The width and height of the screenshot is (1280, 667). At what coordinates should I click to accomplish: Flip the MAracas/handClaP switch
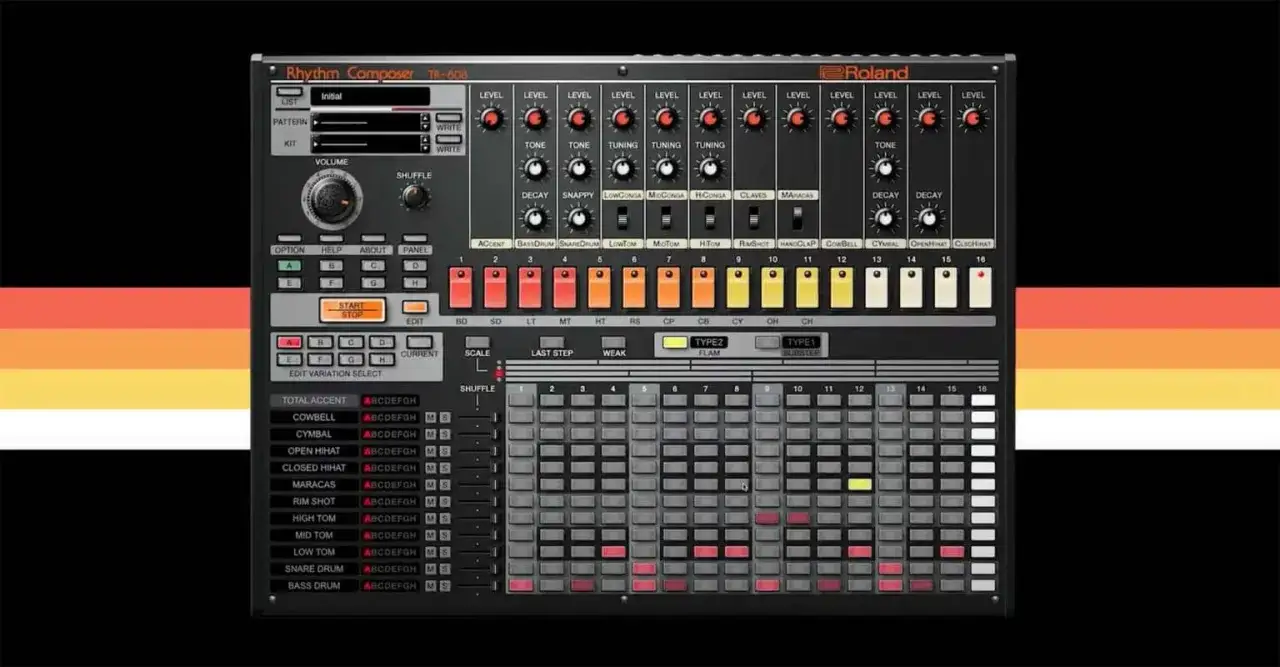[x=798, y=217]
